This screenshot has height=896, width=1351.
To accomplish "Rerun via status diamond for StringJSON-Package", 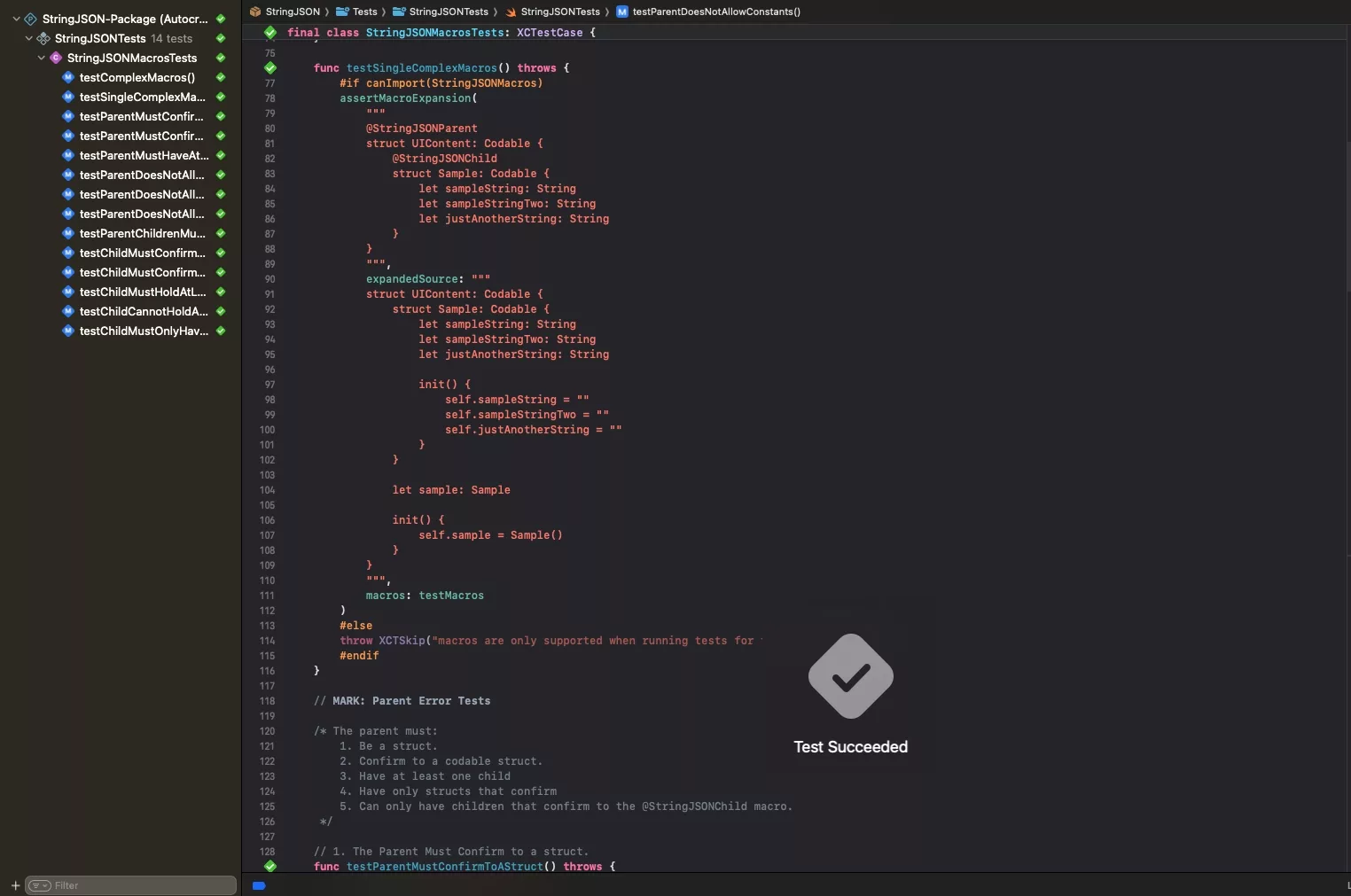I will point(221,19).
